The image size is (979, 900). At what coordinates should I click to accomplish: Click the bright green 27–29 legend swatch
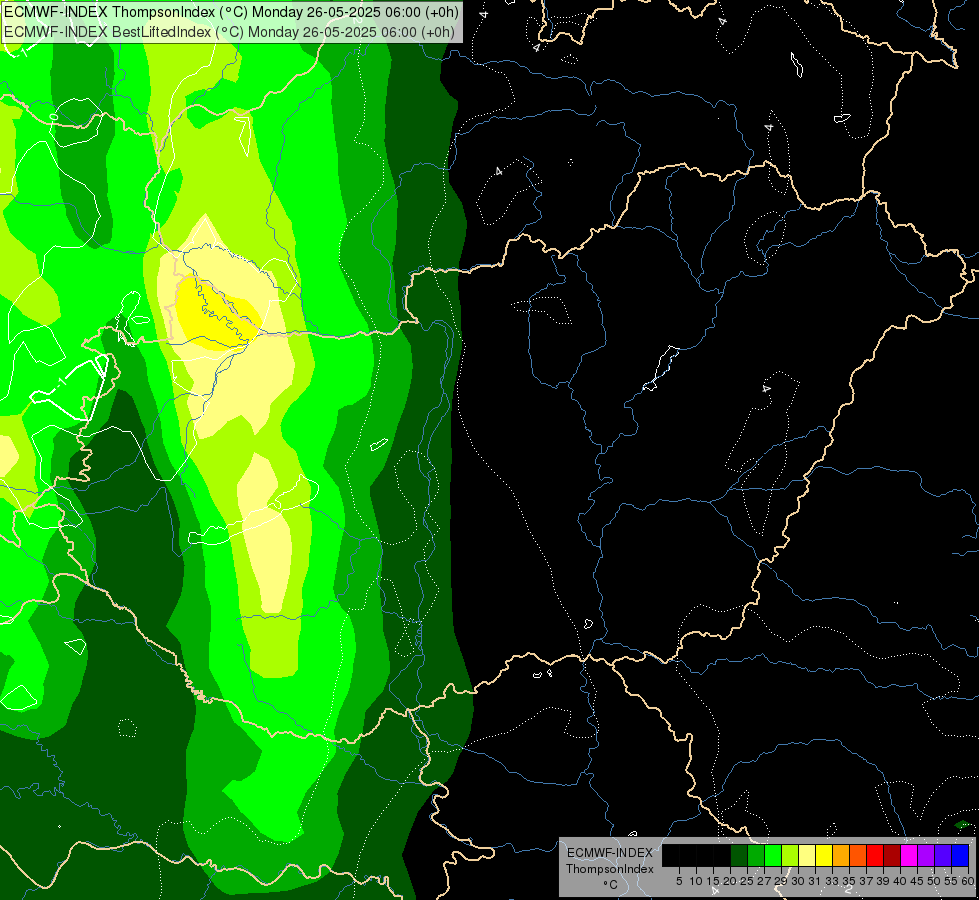[773, 855]
